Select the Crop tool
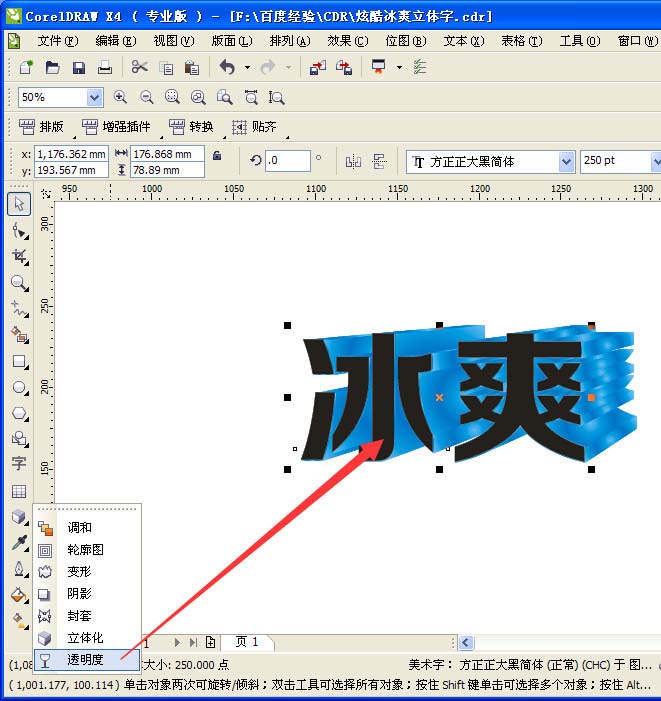Viewport: 661px width, 701px height. tap(19, 257)
